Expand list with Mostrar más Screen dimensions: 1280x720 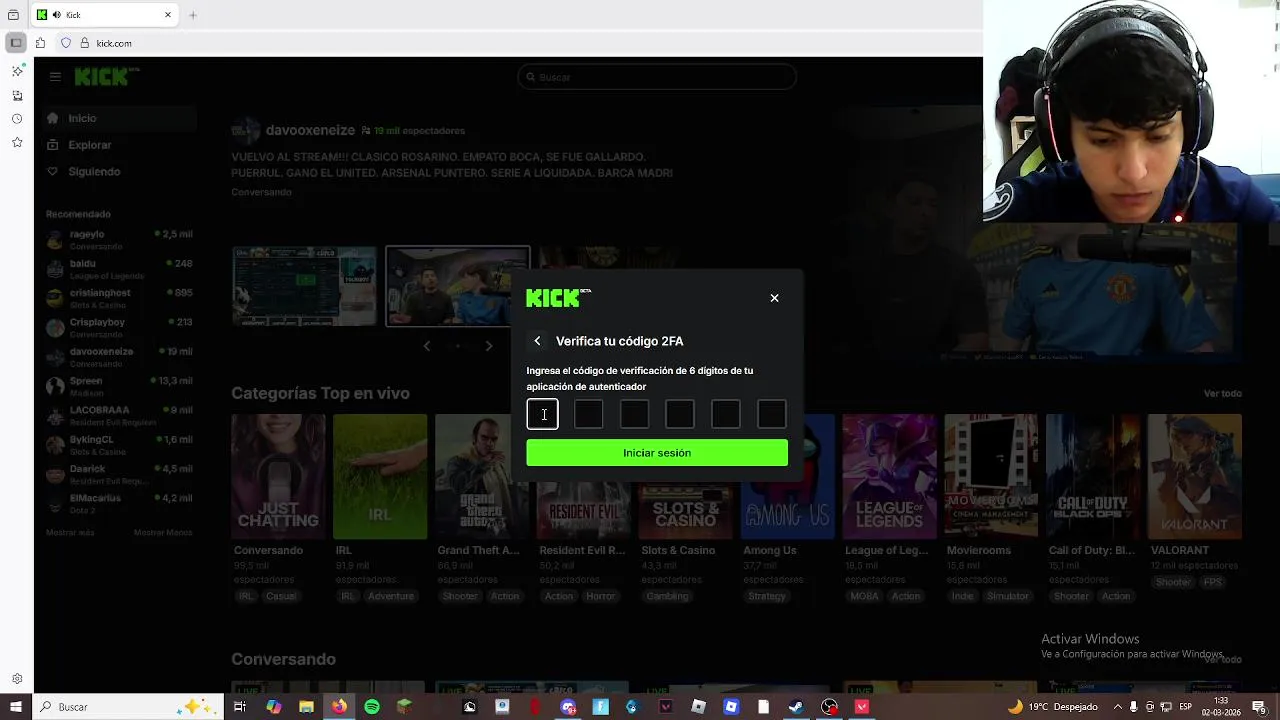tap(70, 533)
